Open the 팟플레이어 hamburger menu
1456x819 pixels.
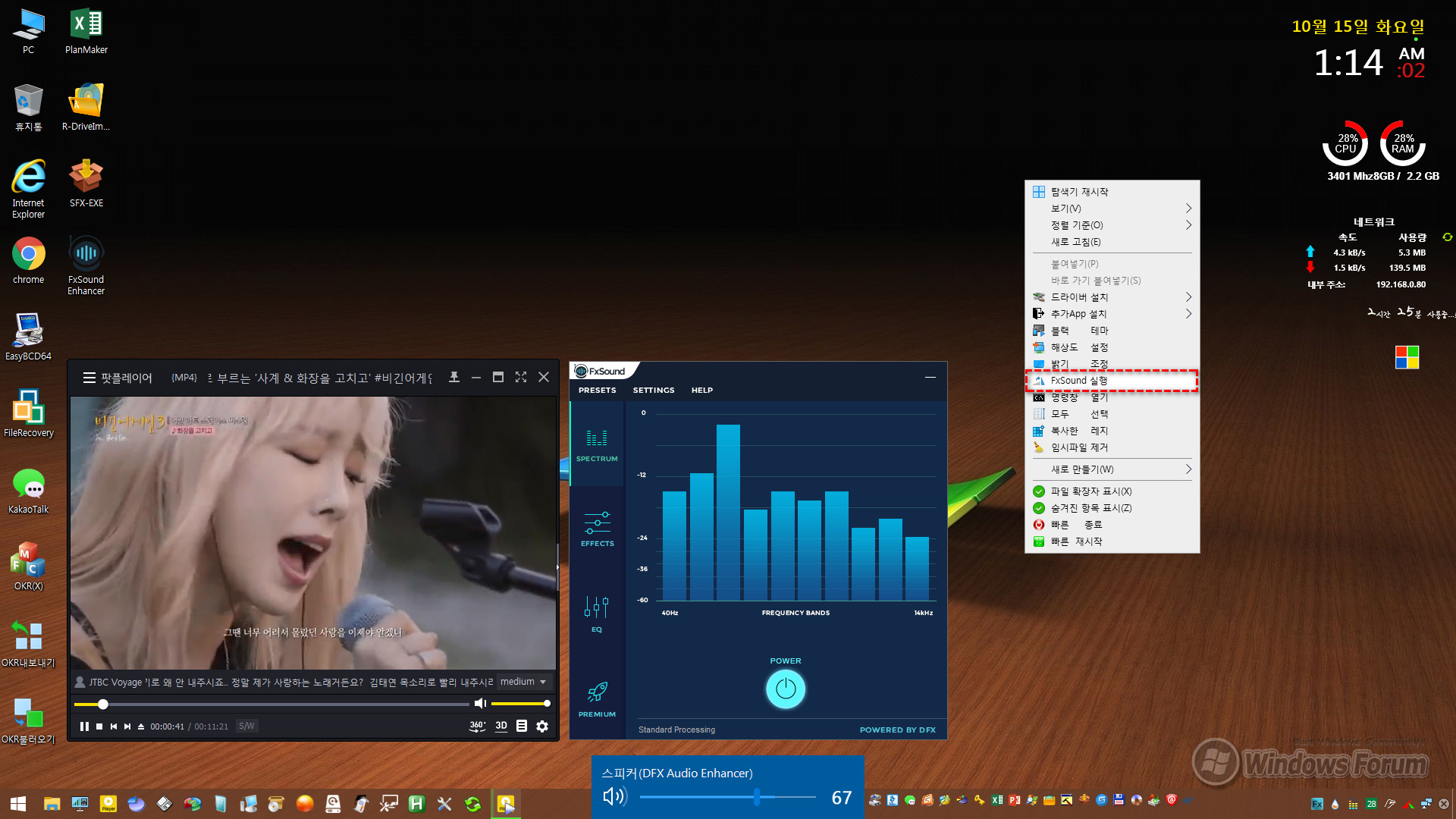click(x=89, y=378)
